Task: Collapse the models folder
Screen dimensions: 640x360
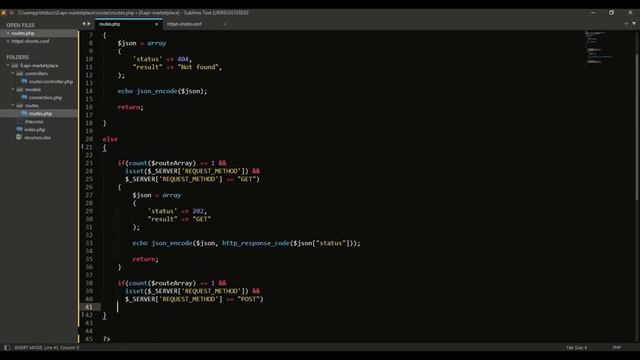Action: (13, 89)
